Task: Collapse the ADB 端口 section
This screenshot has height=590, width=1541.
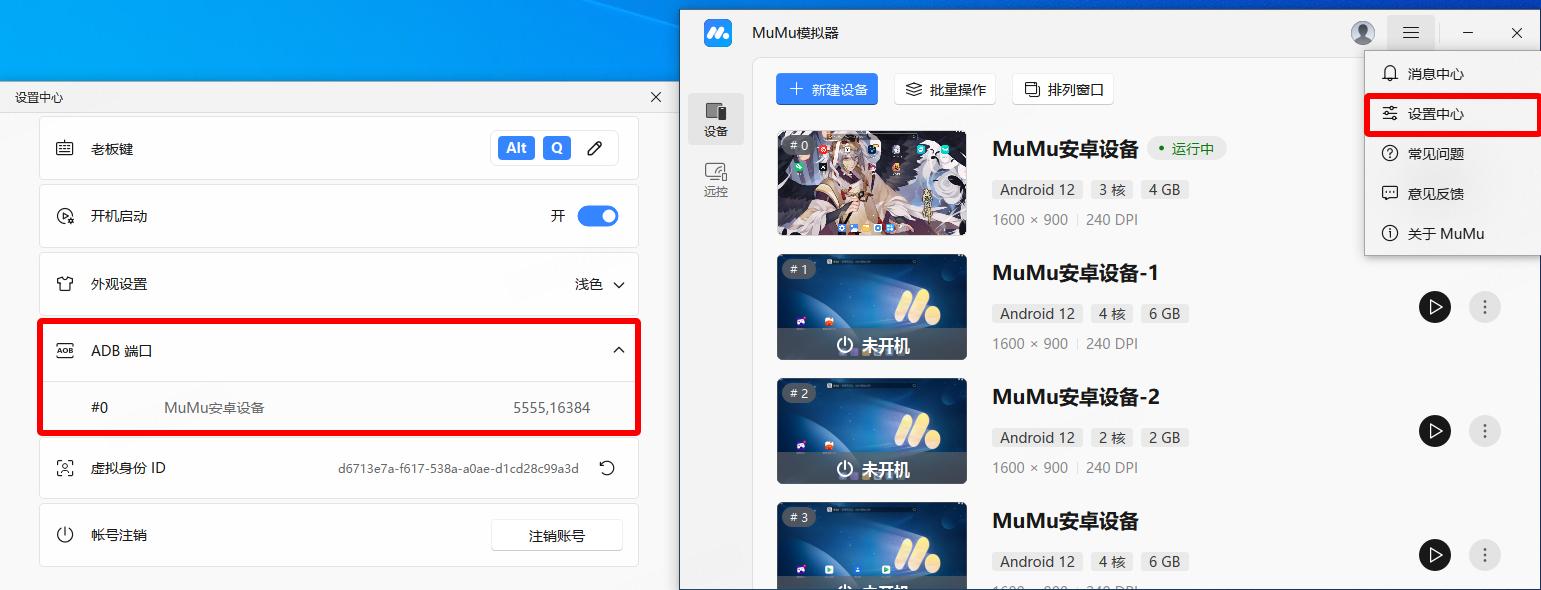Action: pyautogui.click(x=618, y=350)
